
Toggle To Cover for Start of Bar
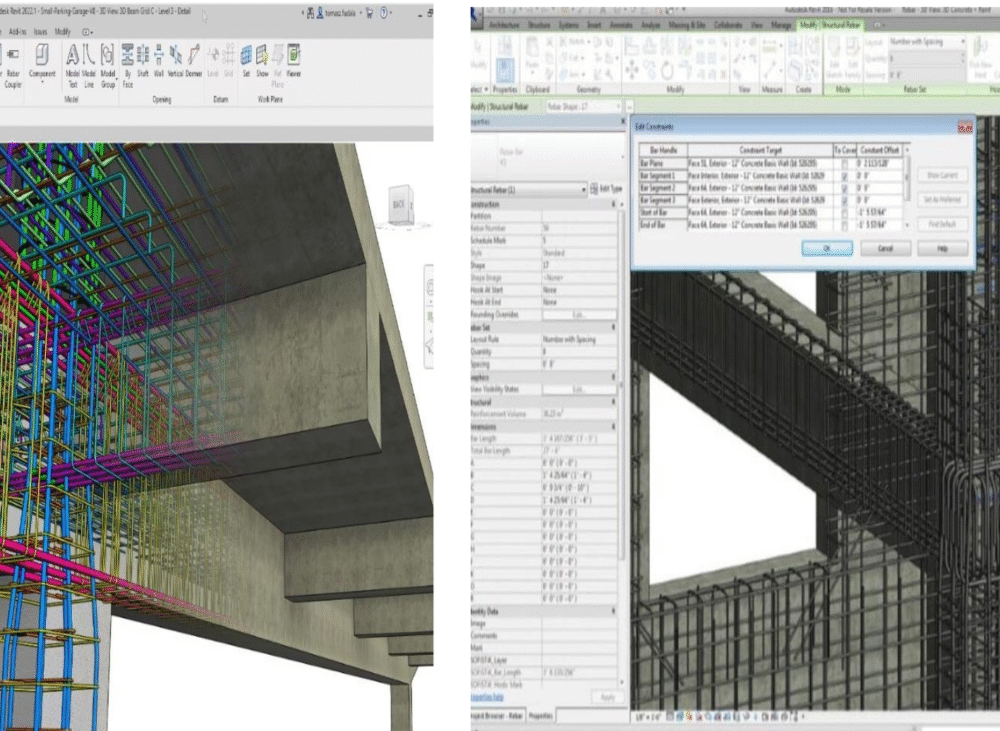point(845,213)
